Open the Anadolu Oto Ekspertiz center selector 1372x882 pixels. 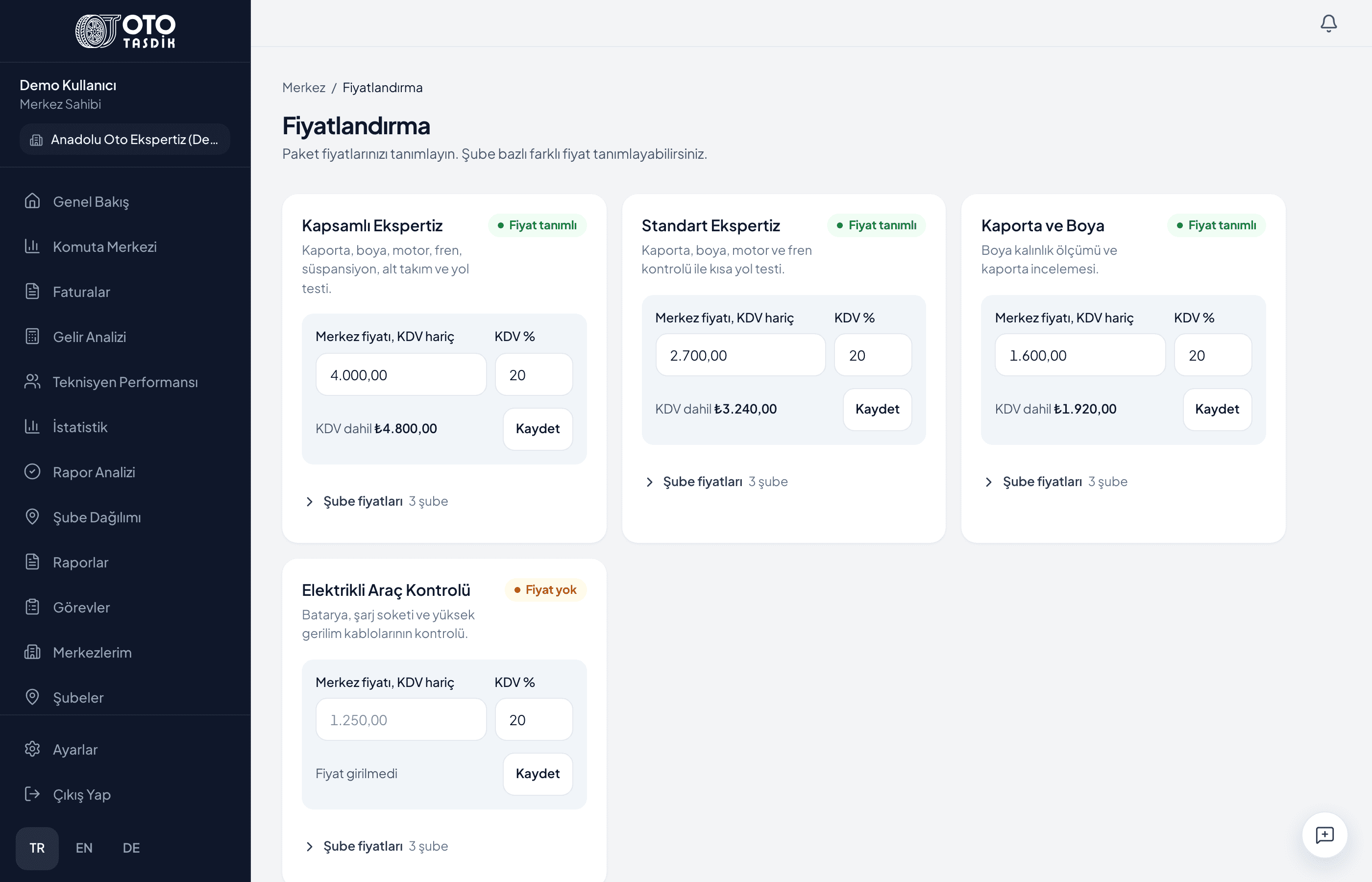125,139
